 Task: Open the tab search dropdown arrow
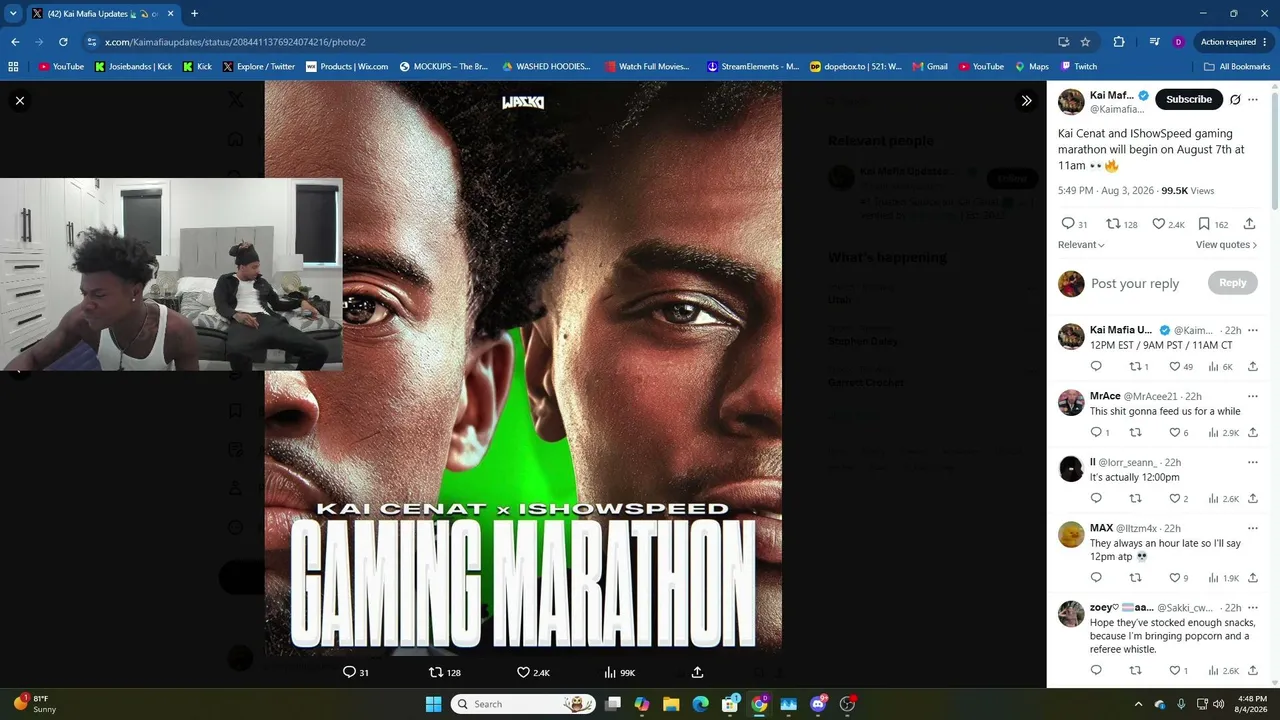13,14
